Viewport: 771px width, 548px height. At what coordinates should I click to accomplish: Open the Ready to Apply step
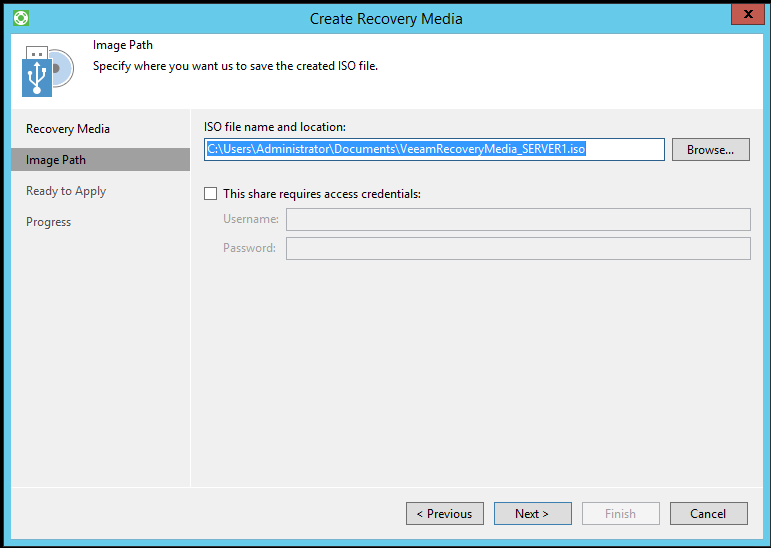click(x=66, y=191)
